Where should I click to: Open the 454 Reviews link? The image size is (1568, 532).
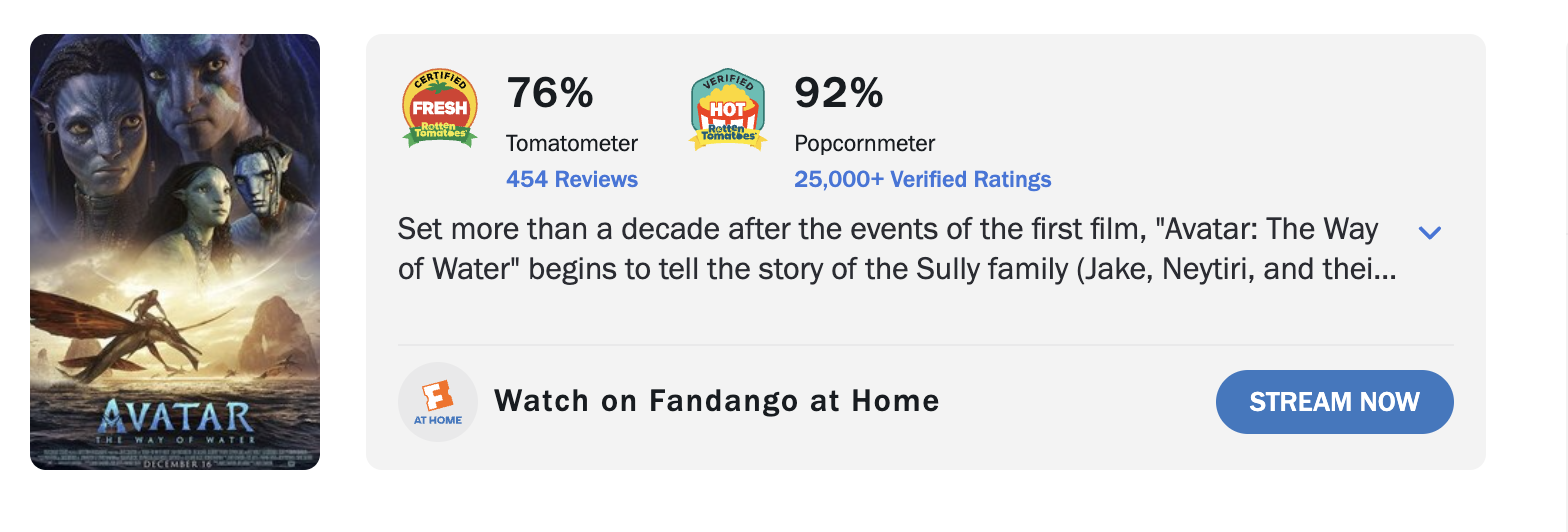572,180
